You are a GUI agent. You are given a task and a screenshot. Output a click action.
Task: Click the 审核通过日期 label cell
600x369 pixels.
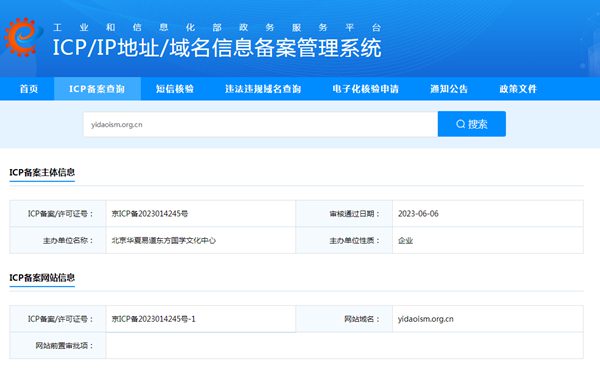pyautogui.click(x=344, y=214)
